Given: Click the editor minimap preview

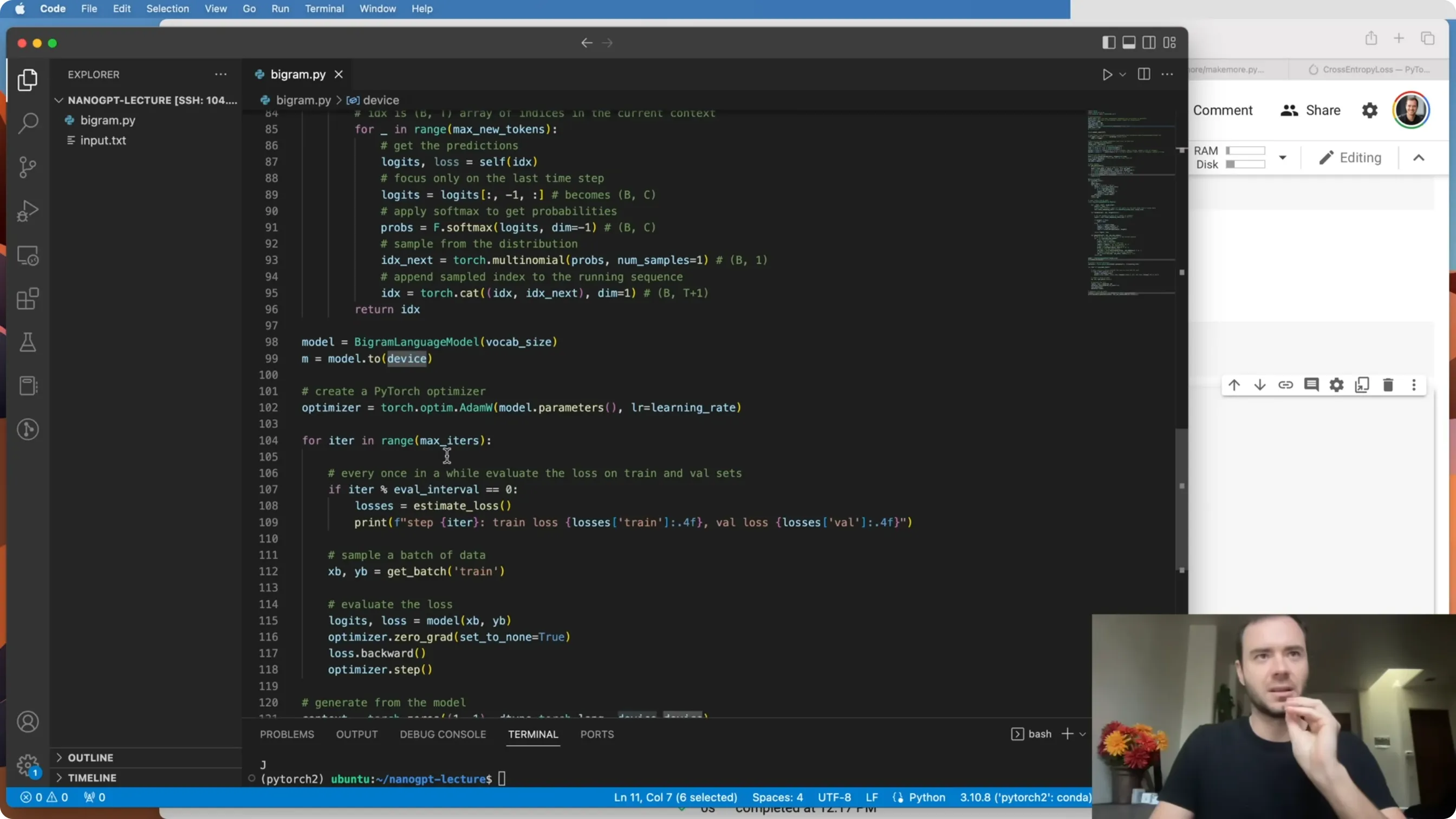Looking at the screenshot, I should [x=1130, y=204].
